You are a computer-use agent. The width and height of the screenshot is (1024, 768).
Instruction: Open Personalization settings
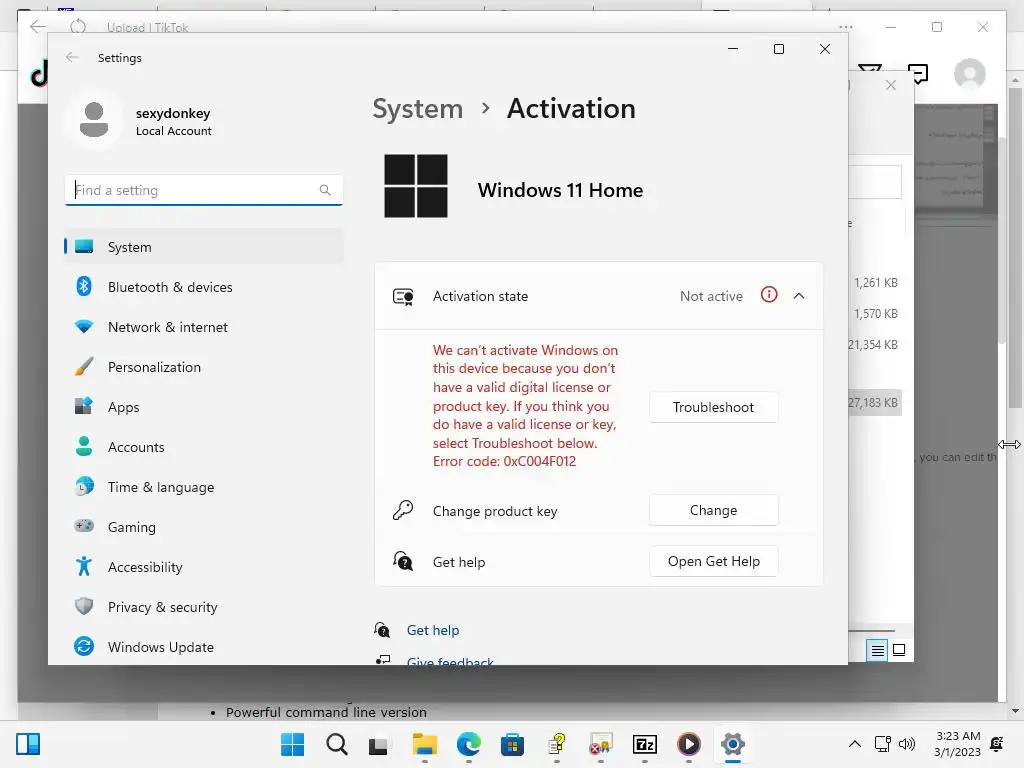click(x=204, y=367)
